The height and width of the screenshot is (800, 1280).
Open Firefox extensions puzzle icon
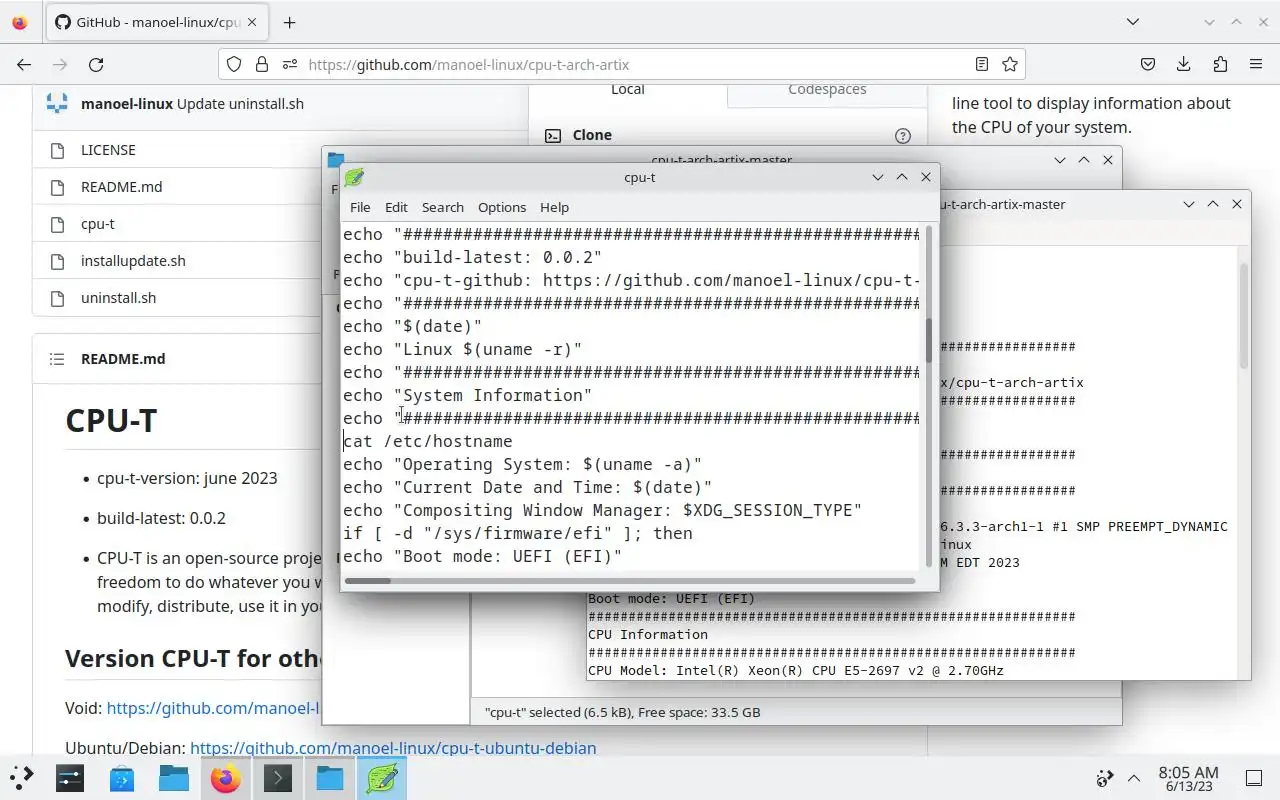tap(1220, 64)
